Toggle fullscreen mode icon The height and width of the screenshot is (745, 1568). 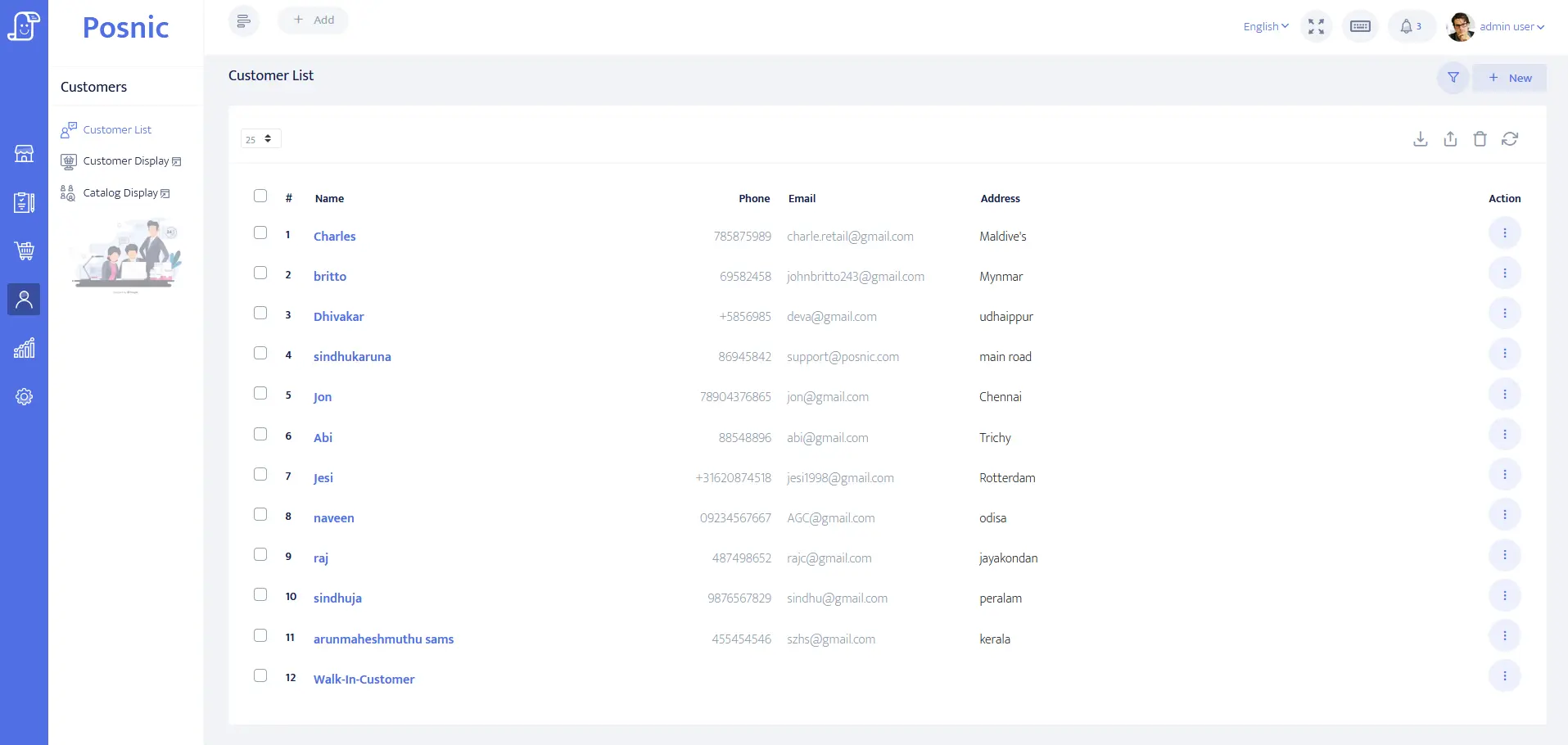tap(1316, 26)
